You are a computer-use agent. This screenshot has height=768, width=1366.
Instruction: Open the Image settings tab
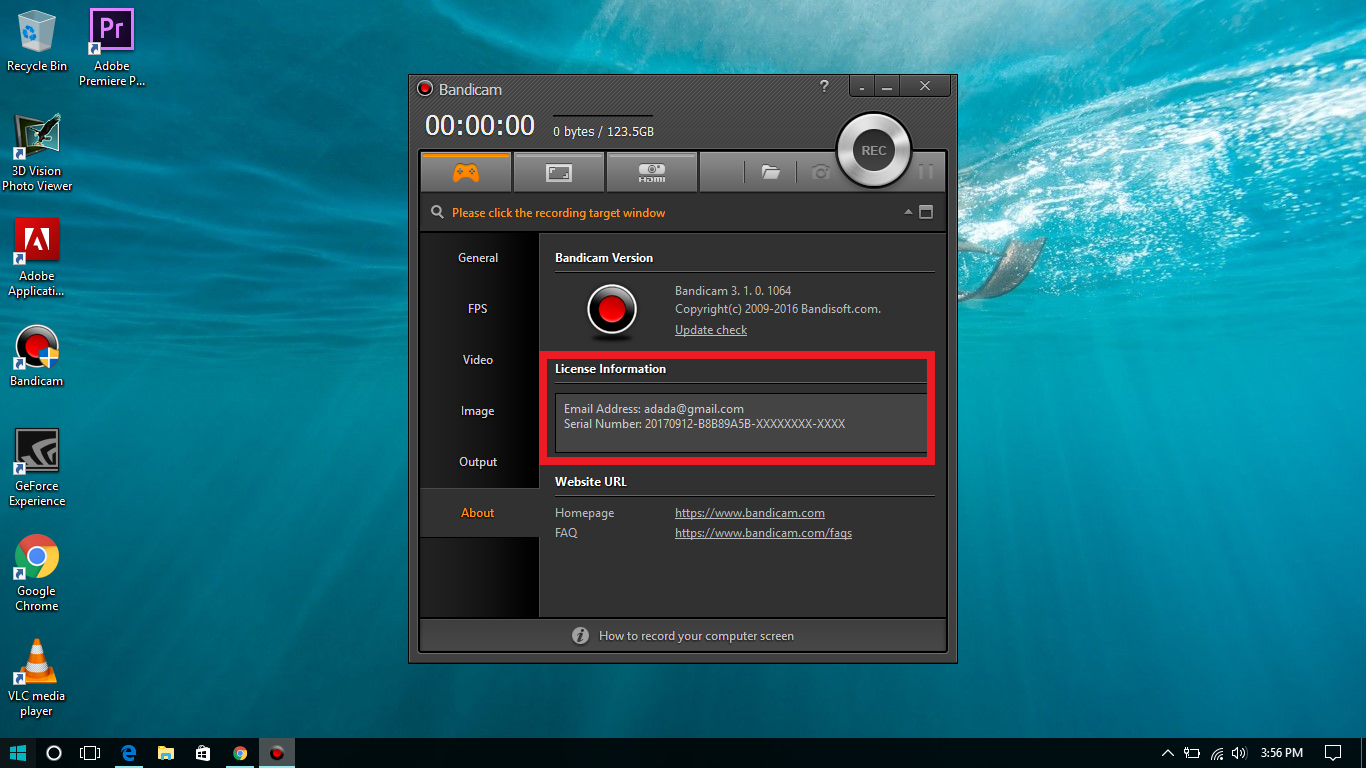[478, 411]
